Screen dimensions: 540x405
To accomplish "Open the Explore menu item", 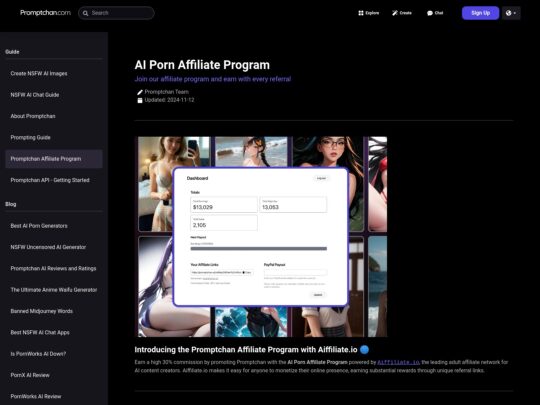I will [x=368, y=13].
